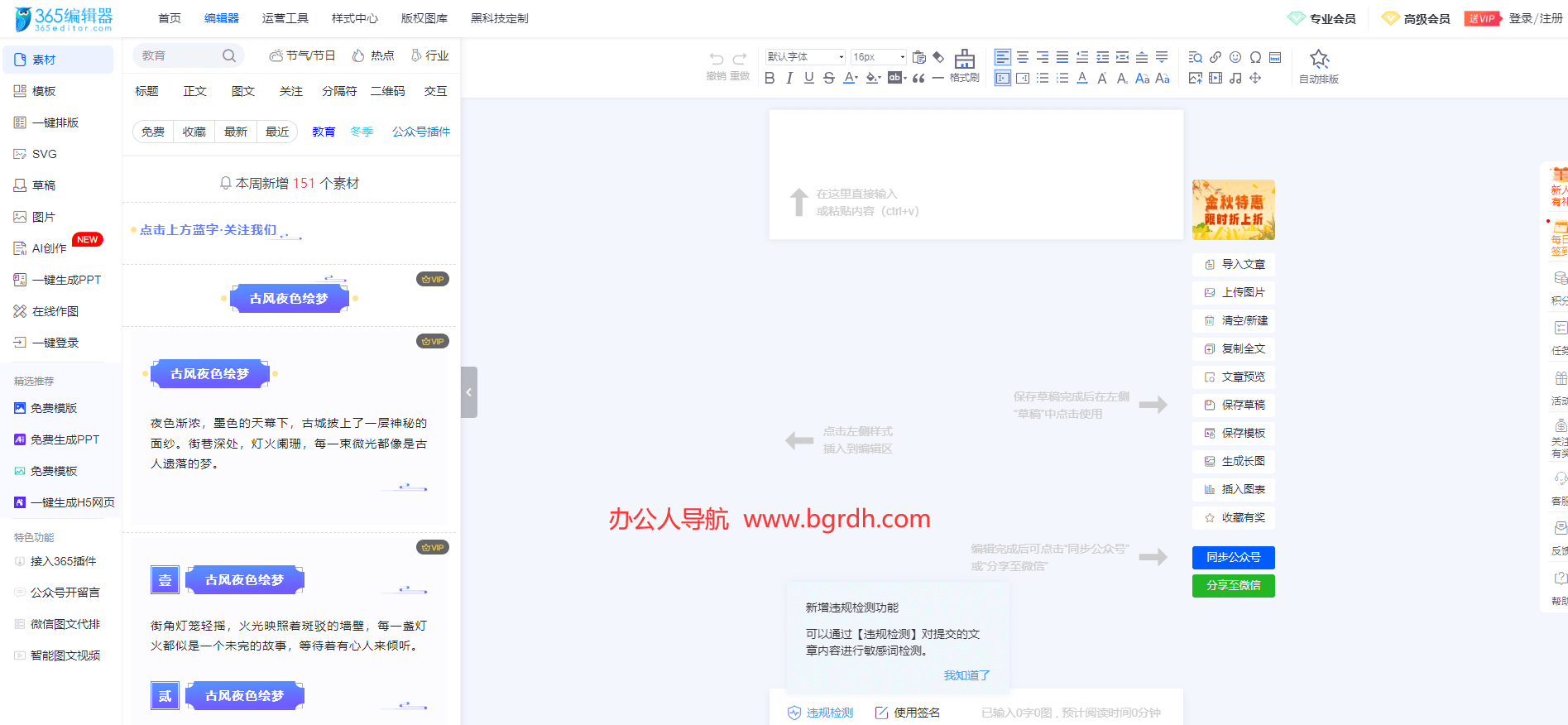Toggle center text alignment
This screenshot has width=1568, height=725.
tap(1023, 57)
